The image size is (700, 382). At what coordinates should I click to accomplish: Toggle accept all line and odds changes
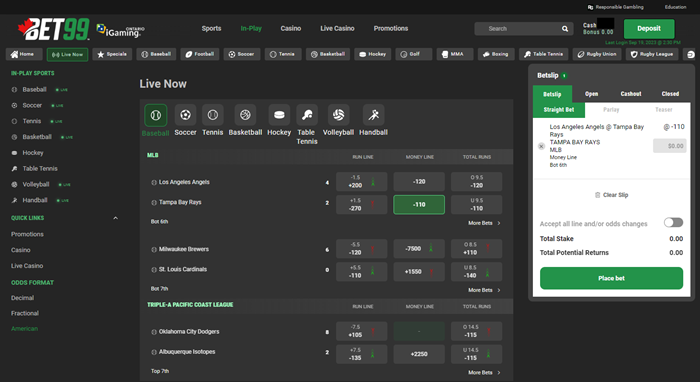(673, 222)
